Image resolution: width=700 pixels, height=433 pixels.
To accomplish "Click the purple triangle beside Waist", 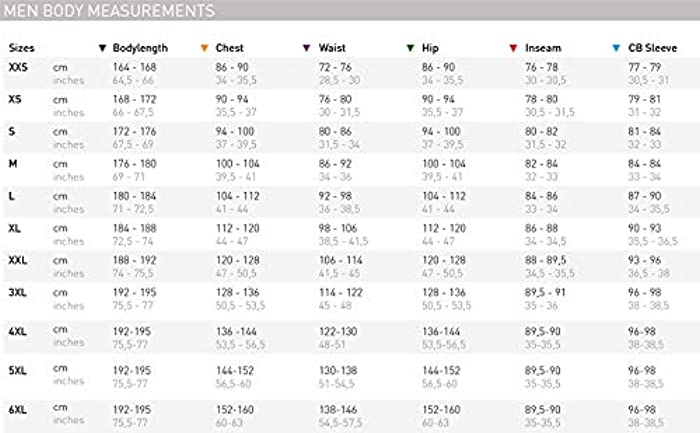I will coord(306,48).
